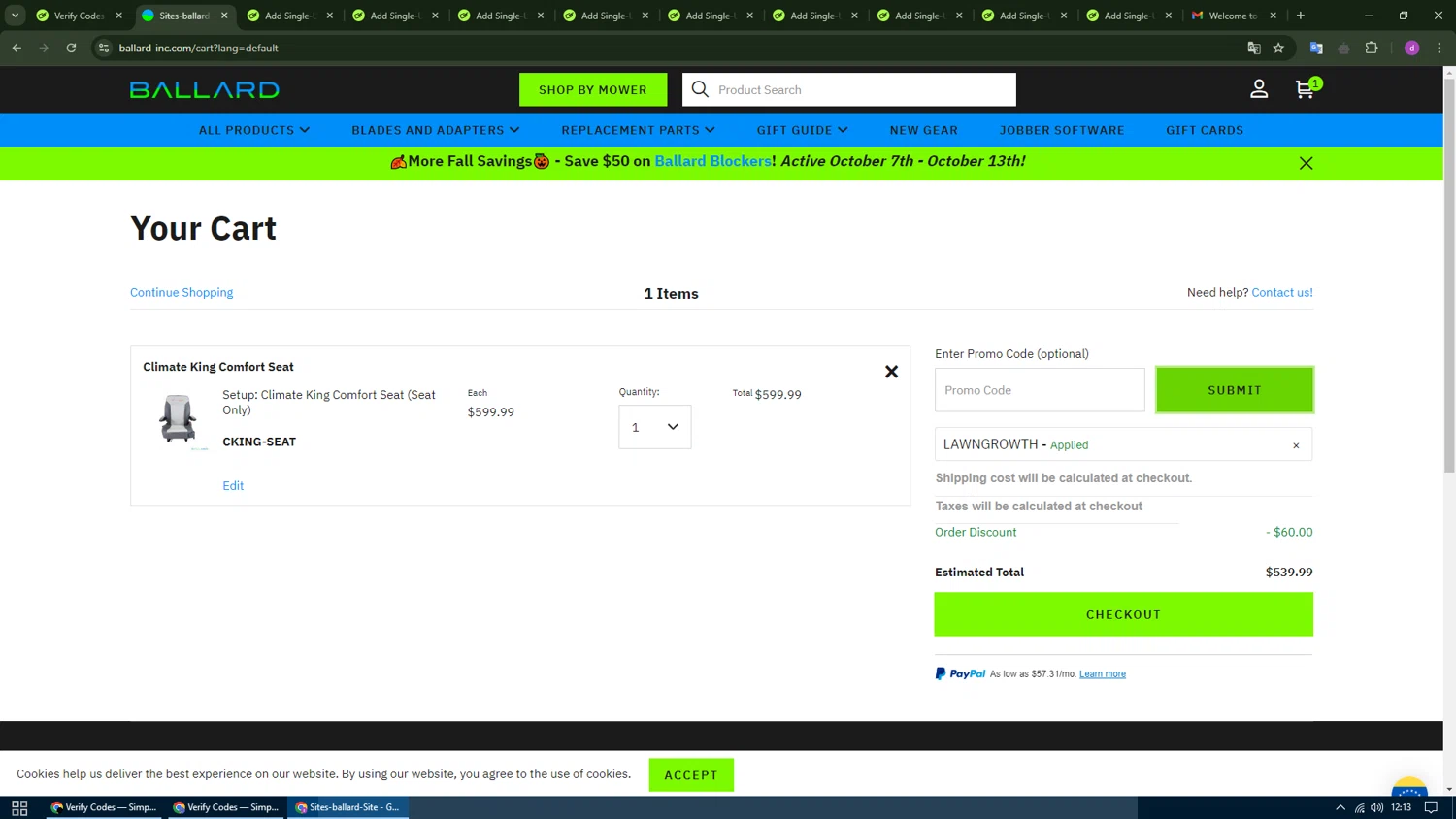Open the Chrome profile avatar

click(x=1411, y=48)
